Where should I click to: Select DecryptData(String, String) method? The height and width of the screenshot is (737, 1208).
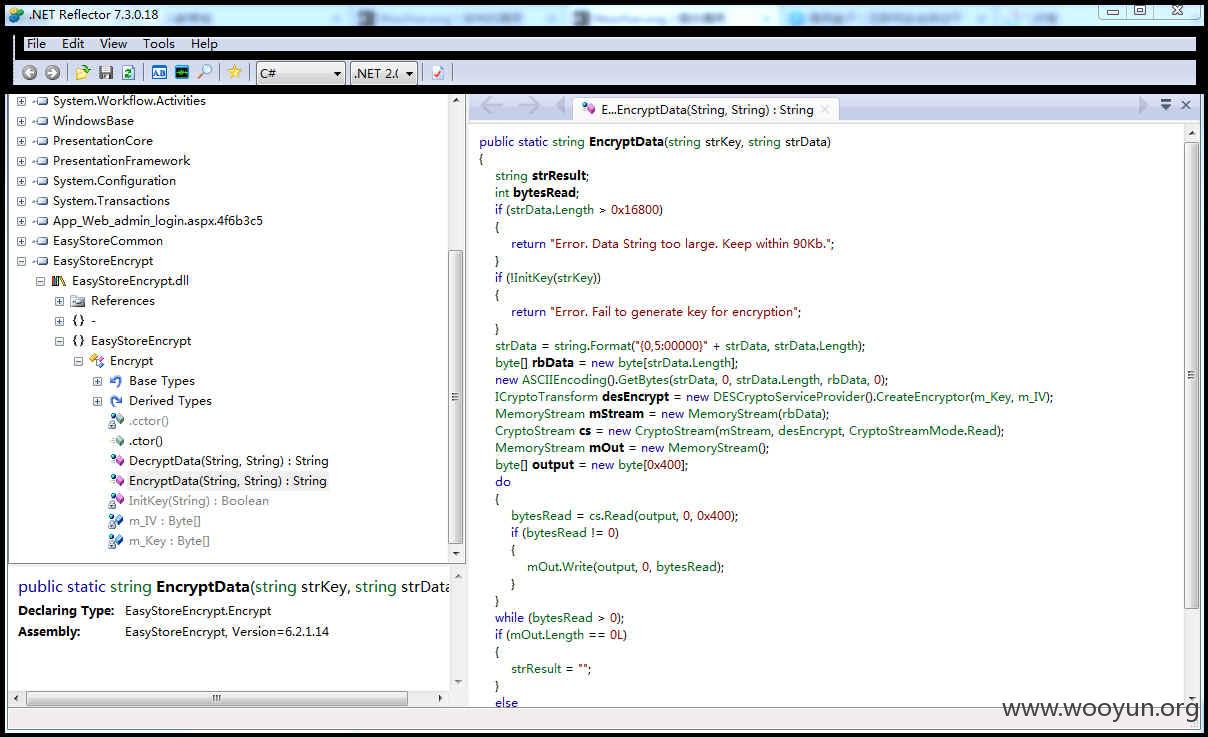pyautogui.click(x=228, y=461)
